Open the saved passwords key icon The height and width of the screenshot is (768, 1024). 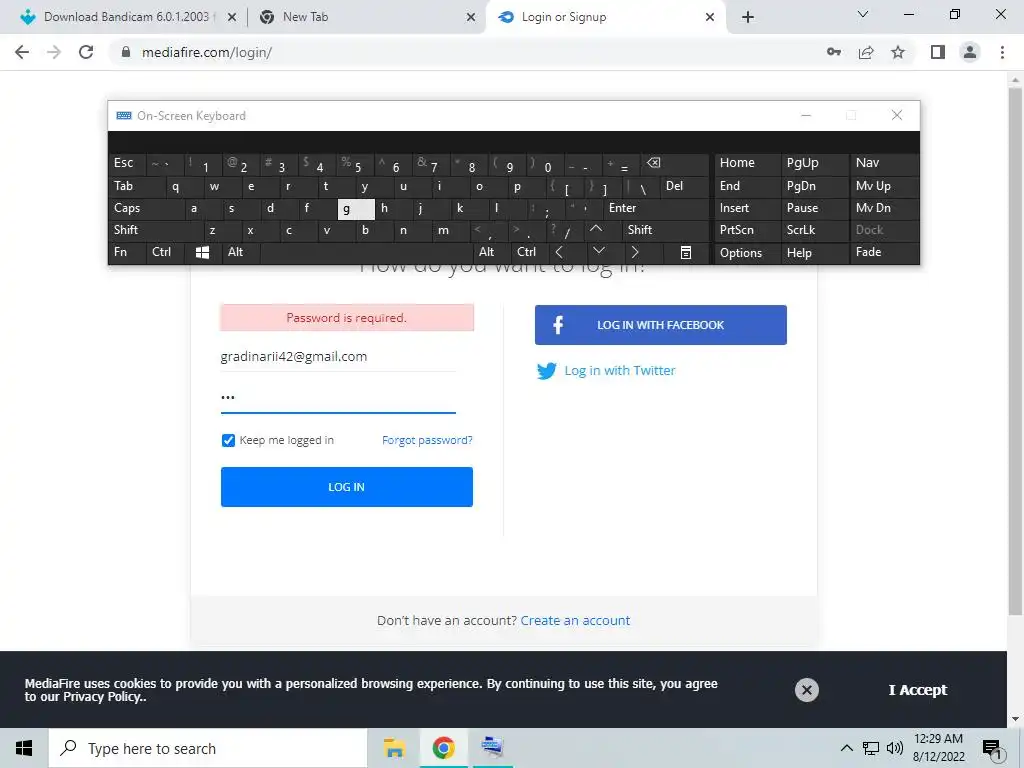pyautogui.click(x=834, y=52)
